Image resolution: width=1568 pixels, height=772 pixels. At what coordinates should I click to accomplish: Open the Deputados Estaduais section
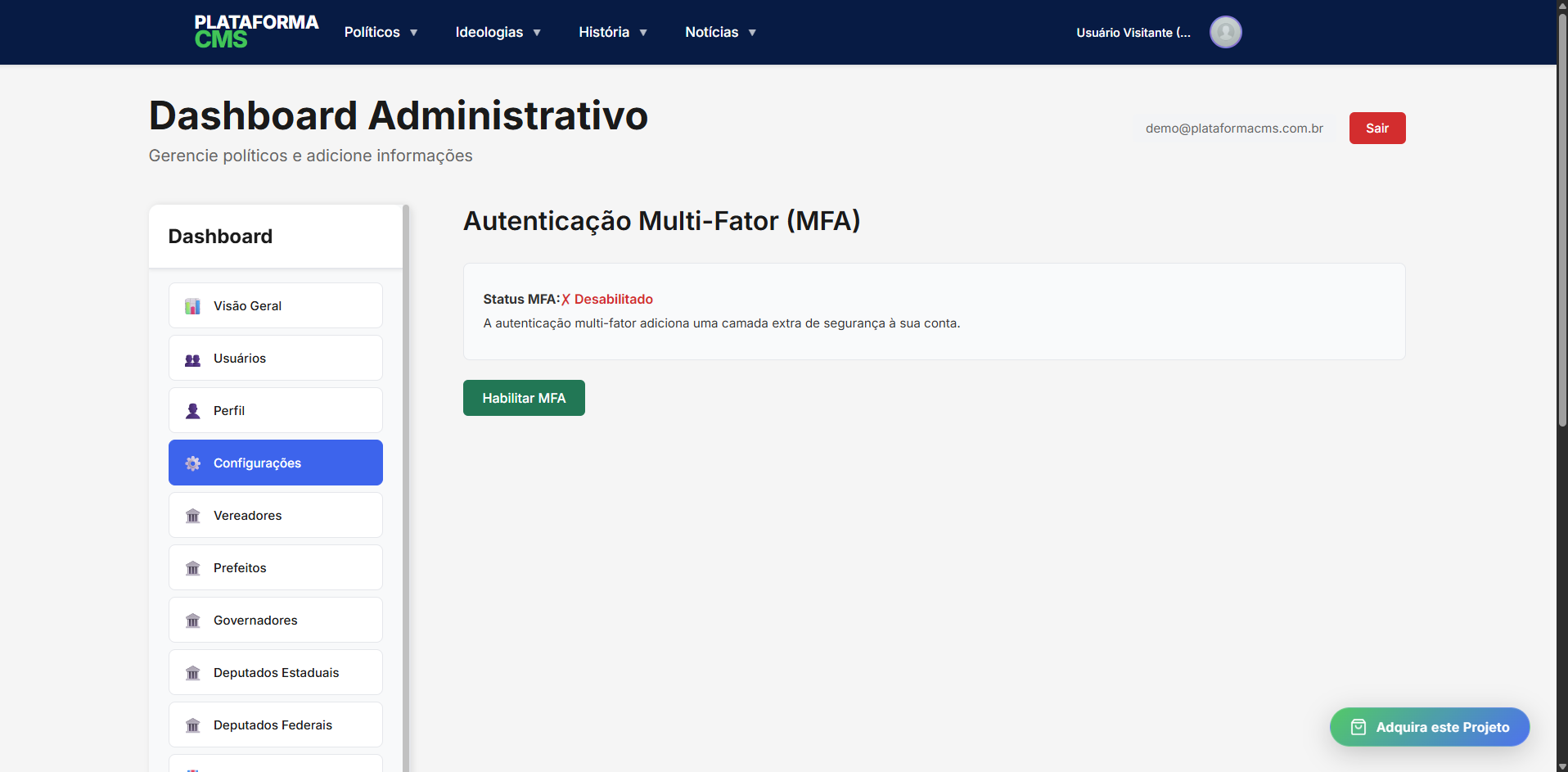click(276, 672)
